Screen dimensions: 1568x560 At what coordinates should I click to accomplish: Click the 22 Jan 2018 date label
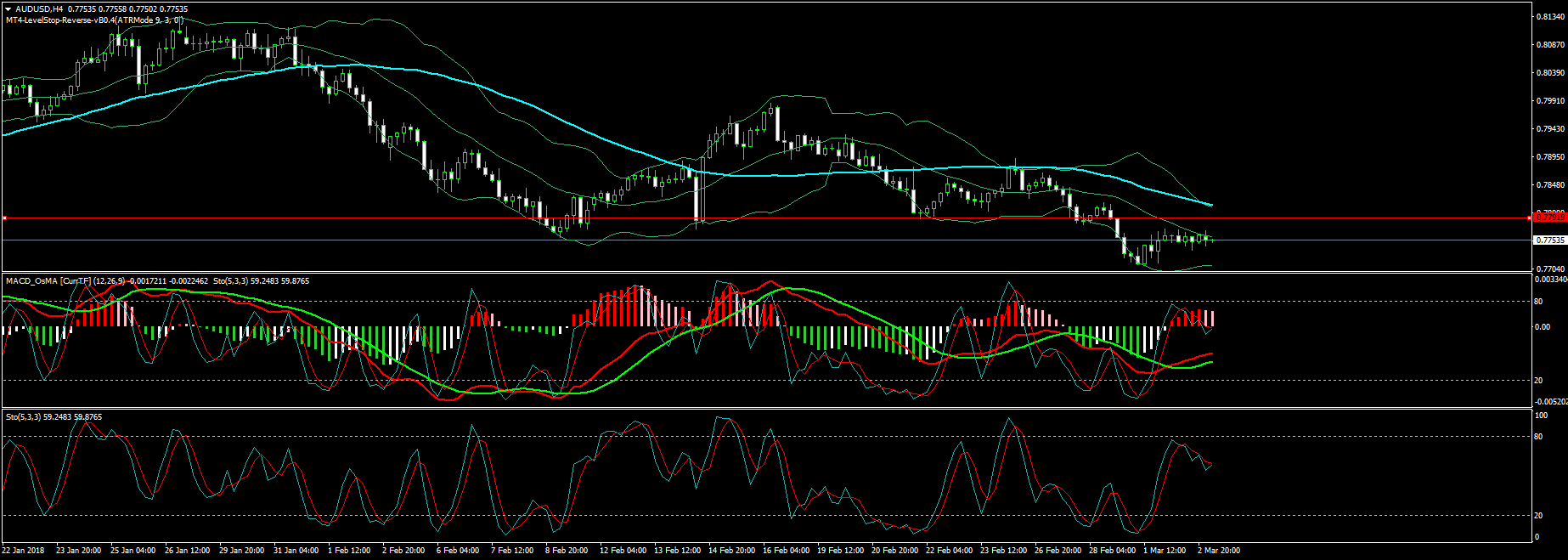pos(24,551)
